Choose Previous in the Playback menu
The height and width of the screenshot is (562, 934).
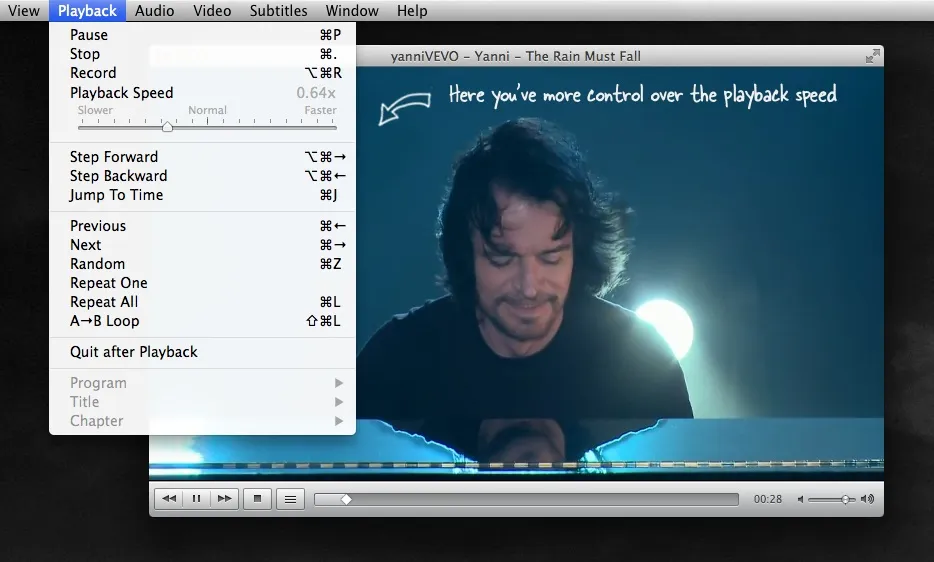pos(203,226)
